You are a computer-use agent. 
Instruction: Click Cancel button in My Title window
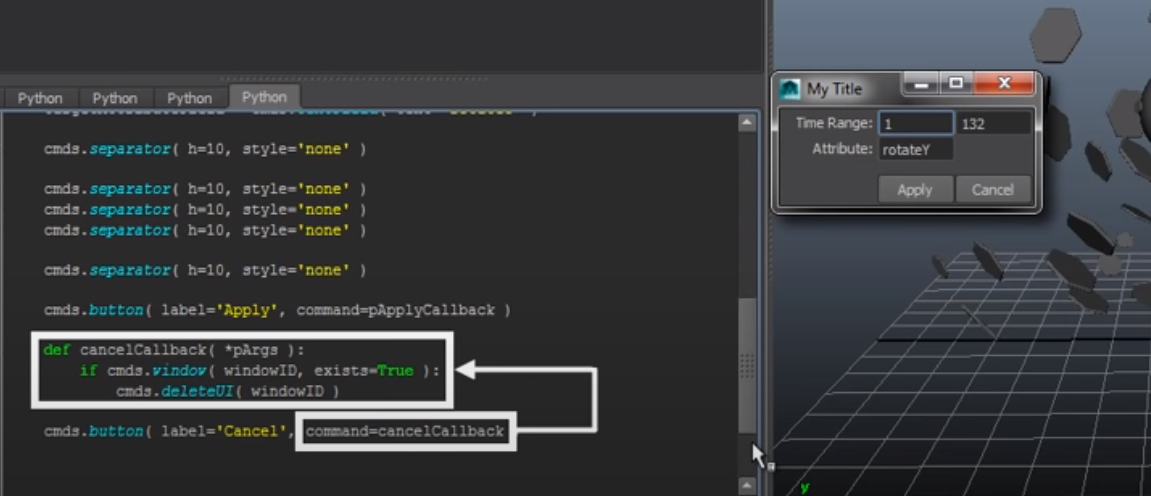click(x=992, y=189)
